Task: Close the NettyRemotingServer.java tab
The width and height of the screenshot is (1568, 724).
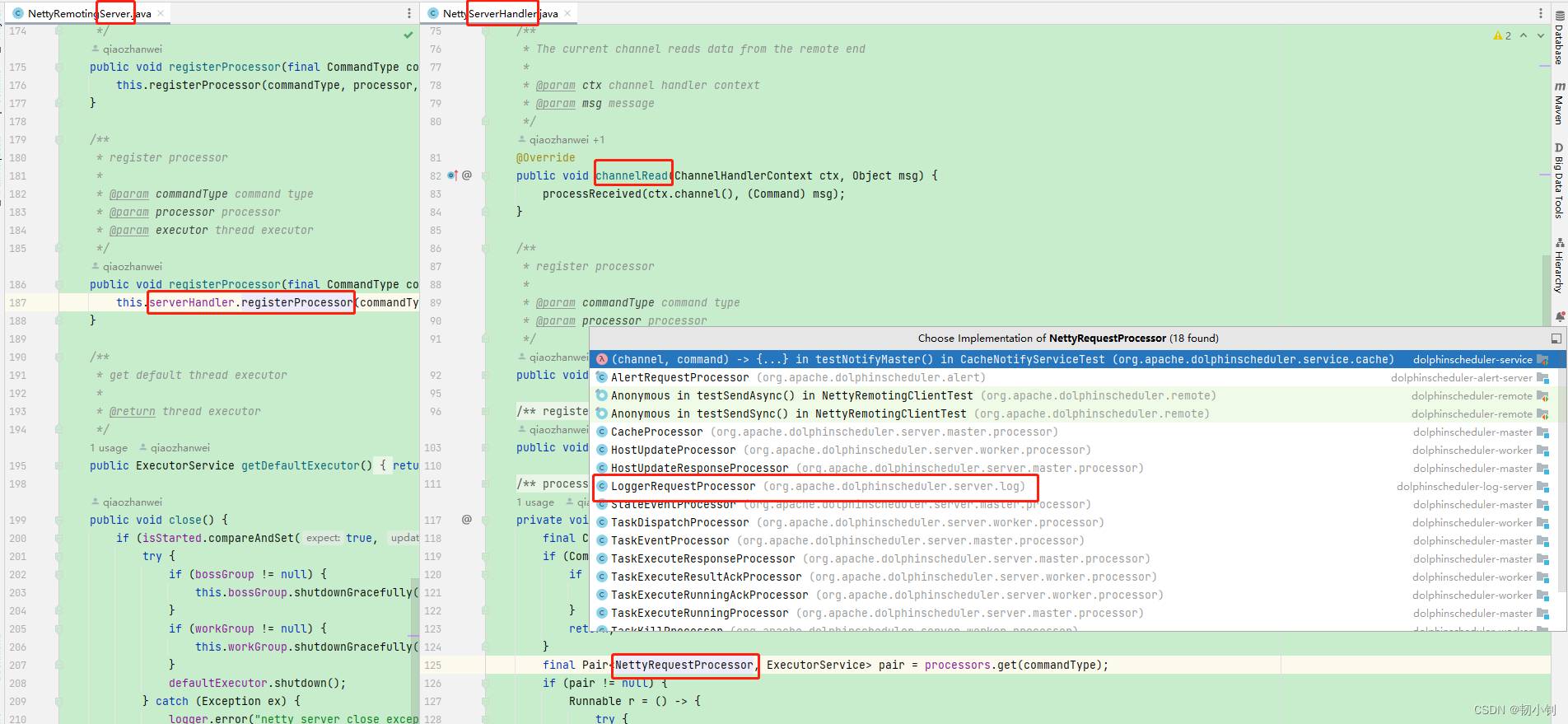Action: [161, 13]
